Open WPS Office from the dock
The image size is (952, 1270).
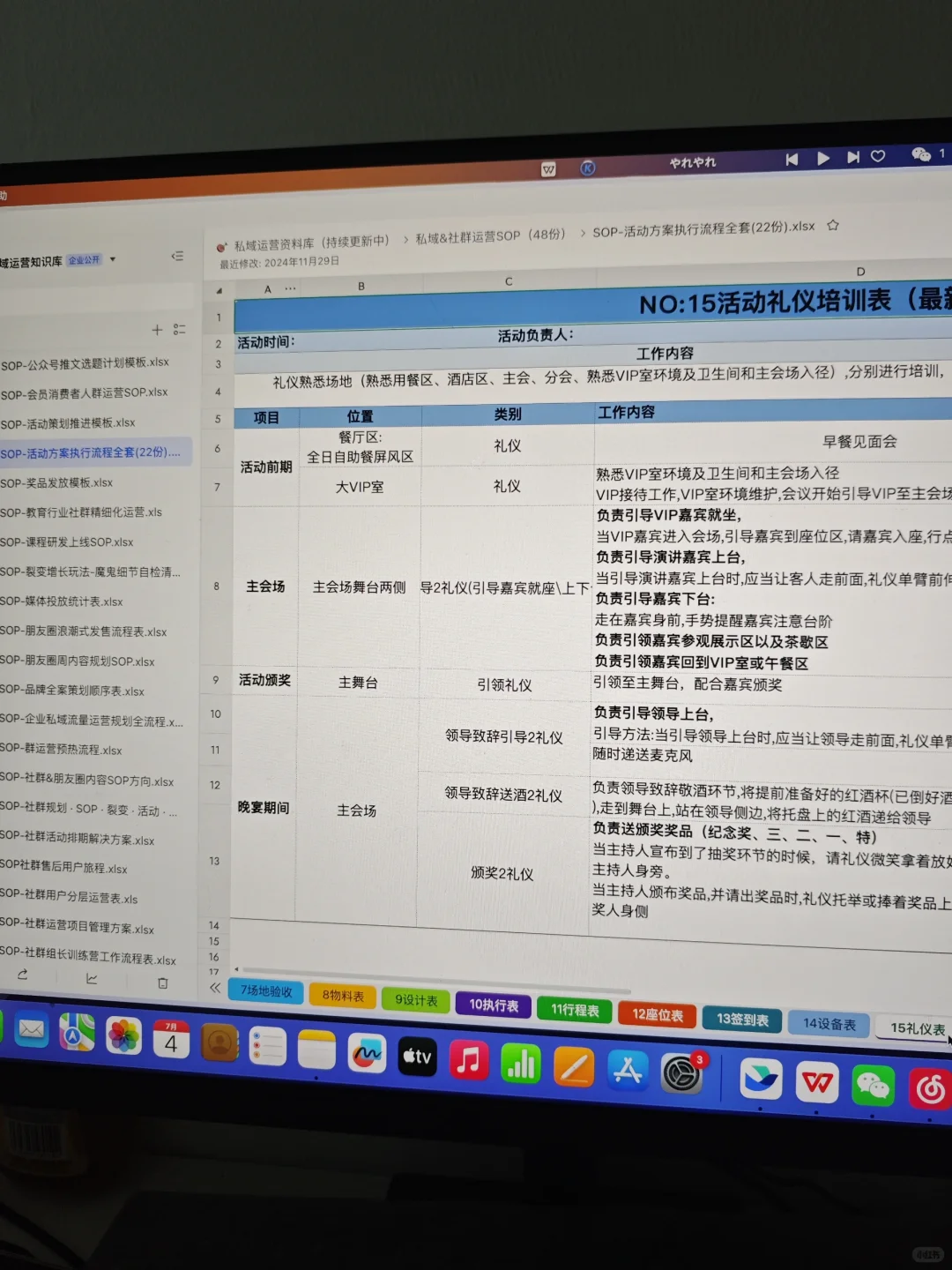click(x=816, y=1083)
